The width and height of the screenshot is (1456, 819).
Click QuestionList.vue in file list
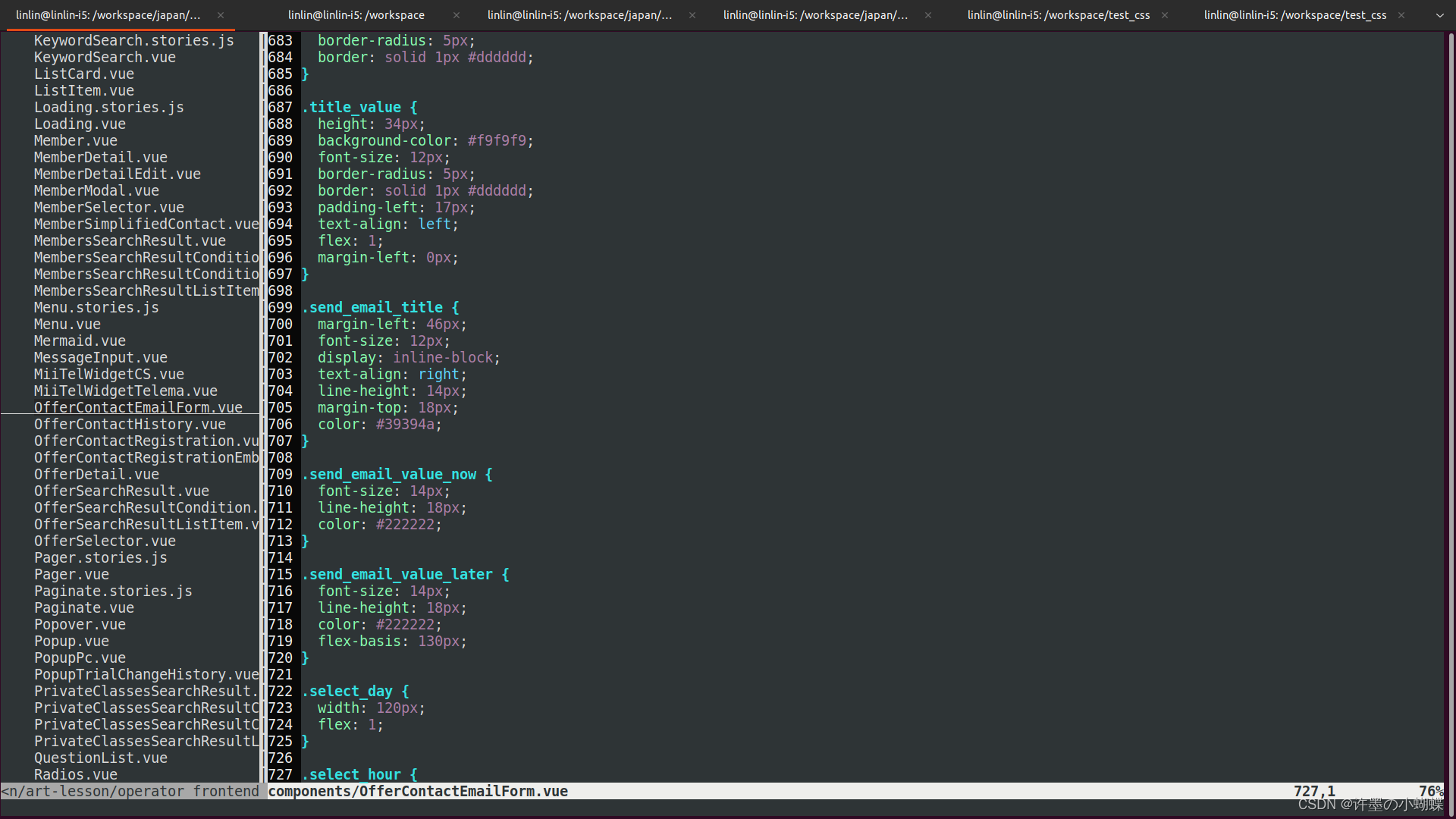(x=101, y=758)
